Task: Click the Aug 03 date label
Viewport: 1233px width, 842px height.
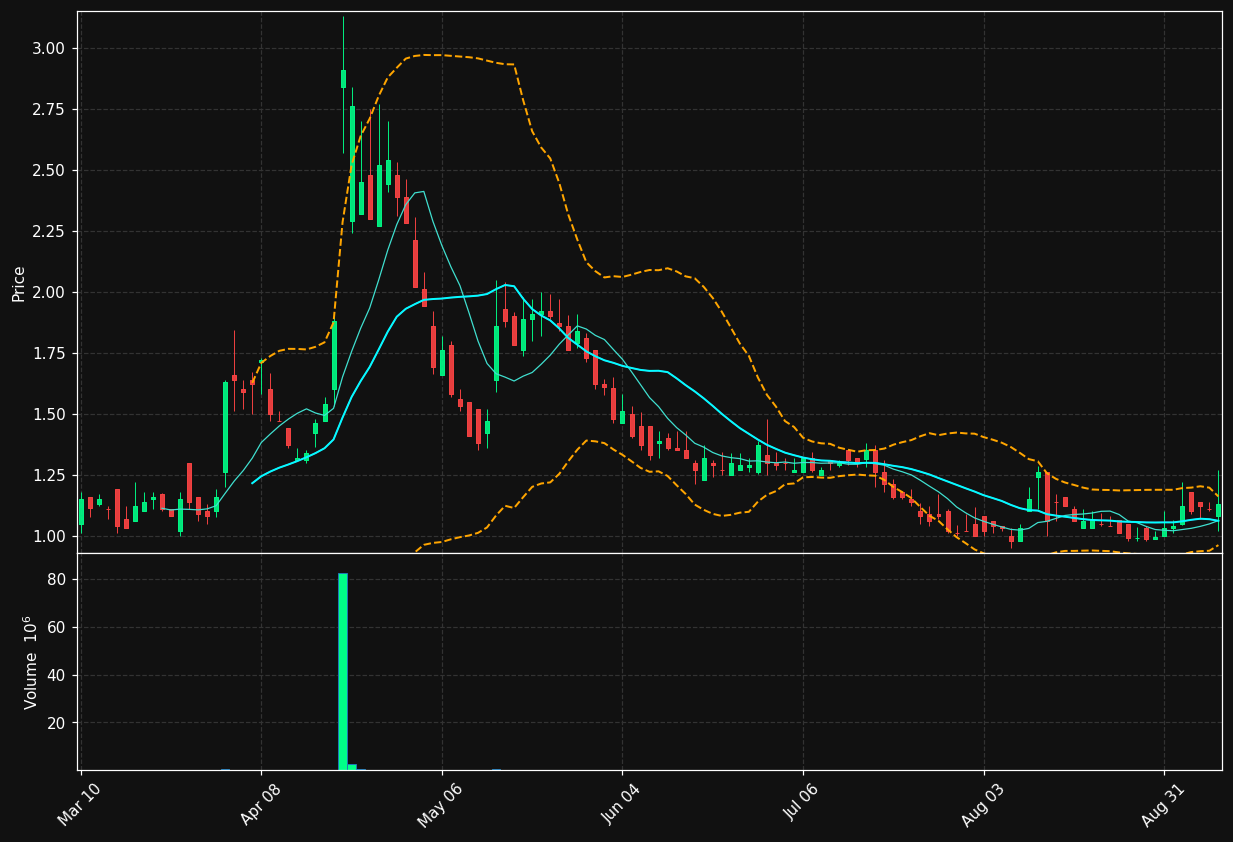Action: point(982,803)
